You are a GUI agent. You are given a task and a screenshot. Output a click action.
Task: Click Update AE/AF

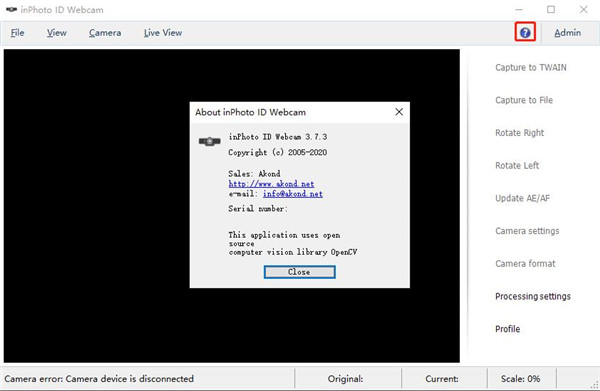(x=522, y=198)
